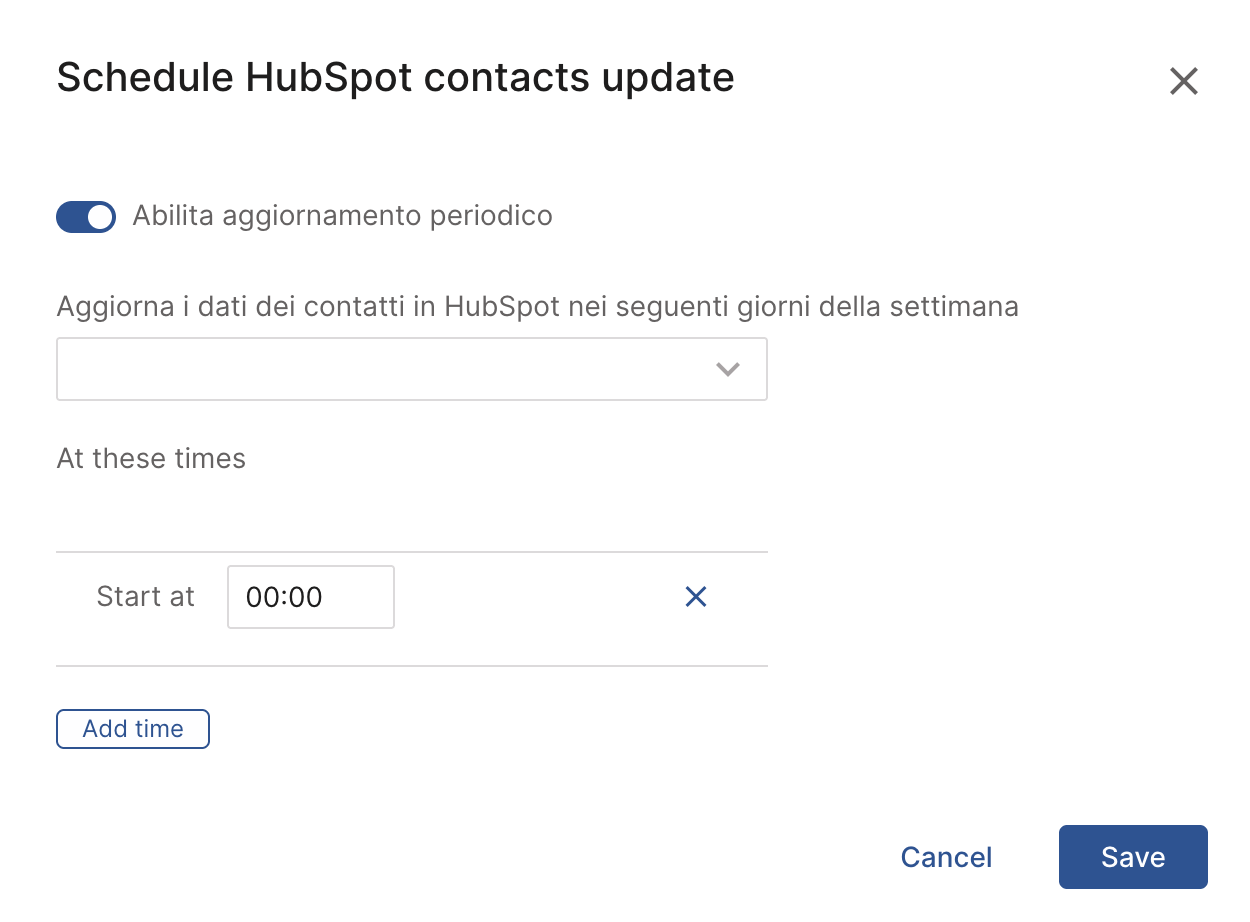Click the Start at time field
Viewport: 1250px width, 922px height.
point(310,597)
